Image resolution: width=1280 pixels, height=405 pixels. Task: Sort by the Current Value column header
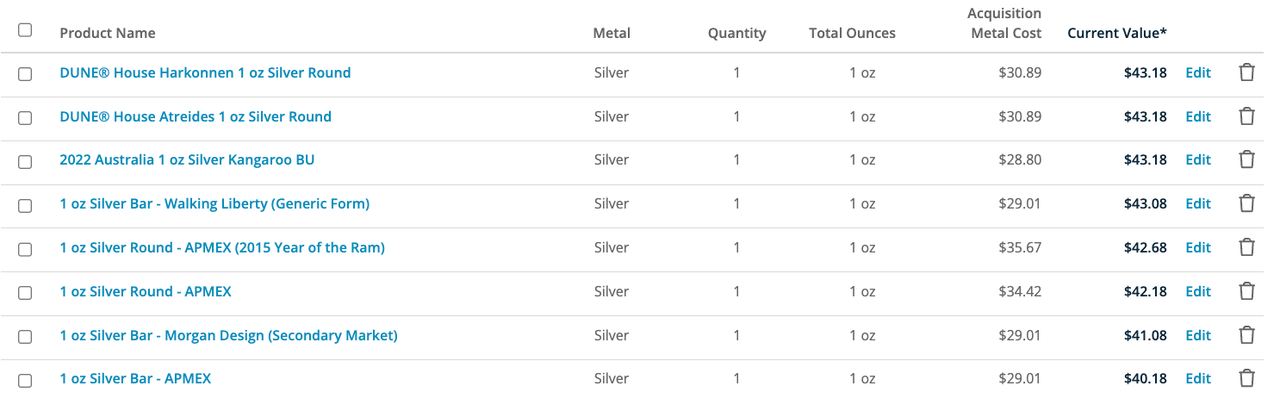pyautogui.click(x=1117, y=33)
